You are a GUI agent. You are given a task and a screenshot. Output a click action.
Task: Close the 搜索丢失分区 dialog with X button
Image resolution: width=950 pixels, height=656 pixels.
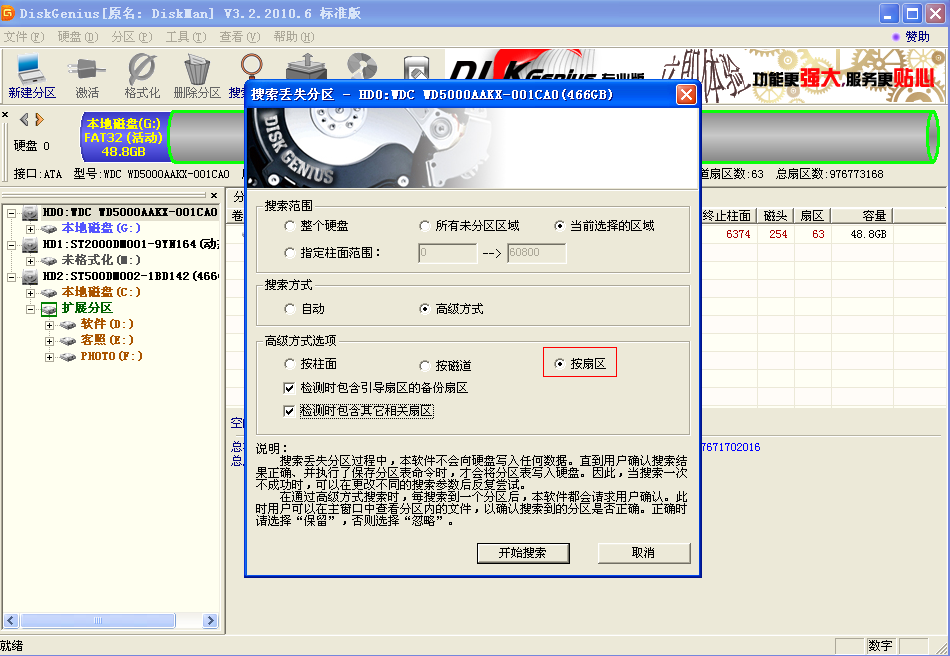[686, 94]
